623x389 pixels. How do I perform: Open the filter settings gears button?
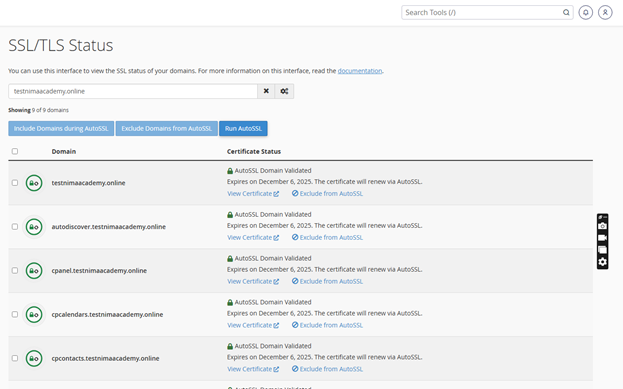[x=284, y=91]
